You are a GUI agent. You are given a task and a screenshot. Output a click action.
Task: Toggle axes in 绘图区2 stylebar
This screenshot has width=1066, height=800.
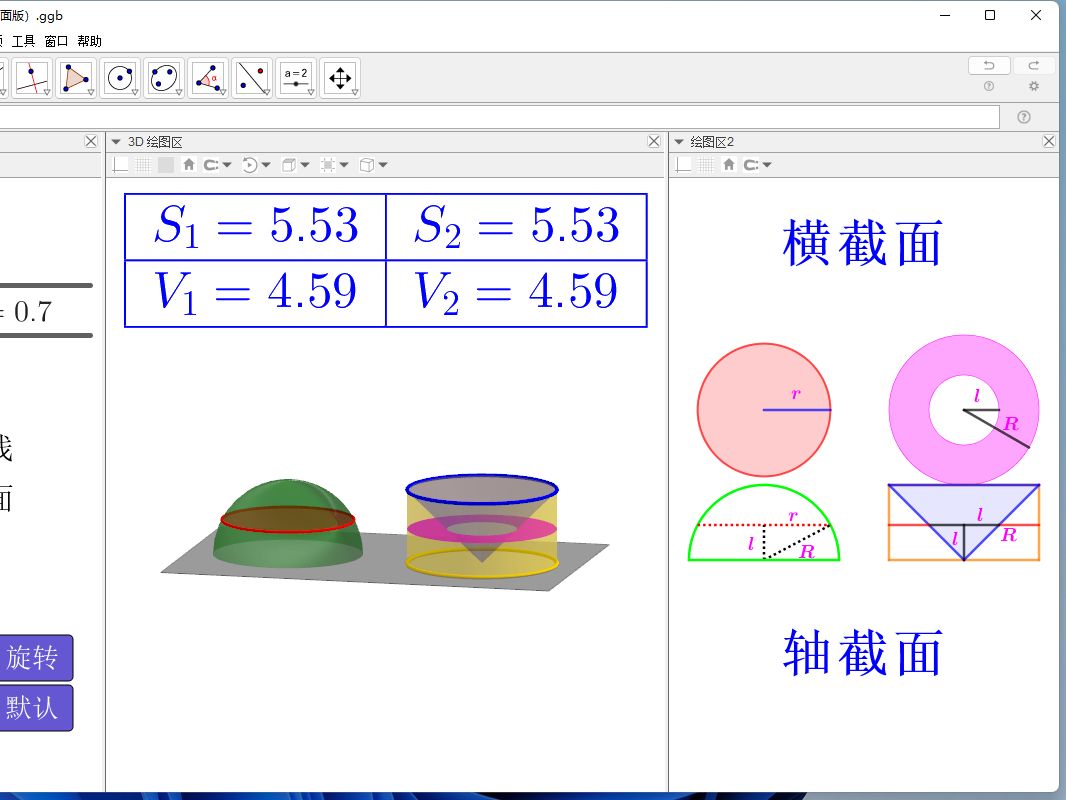pyautogui.click(x=684, y=164)
